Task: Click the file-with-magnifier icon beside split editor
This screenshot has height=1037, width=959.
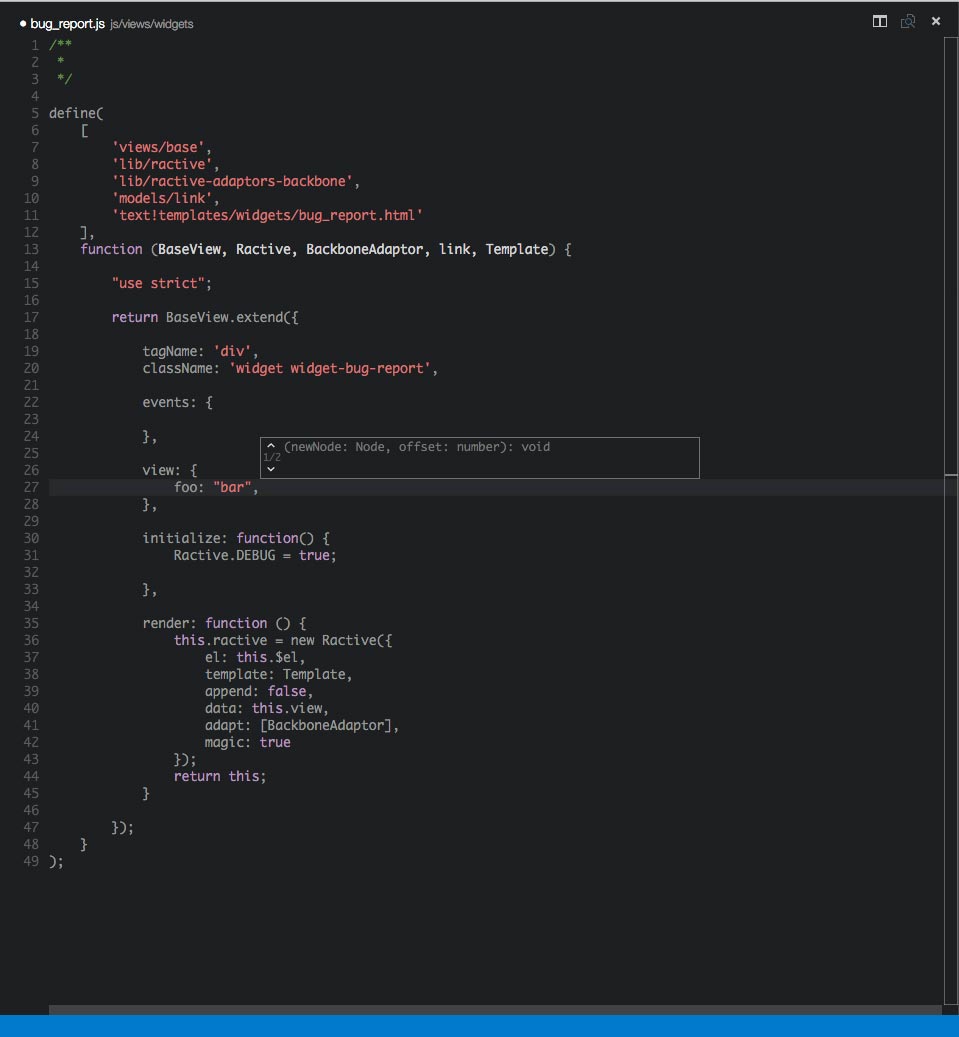Action: pyautogui.click(x=908, y=22)
